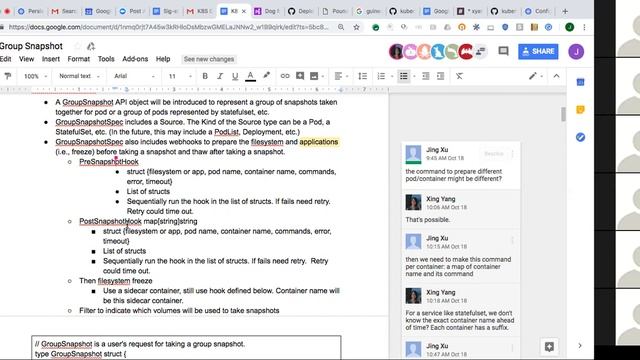
Task: Open the text alignment dropdown
Action: point(341,76)
